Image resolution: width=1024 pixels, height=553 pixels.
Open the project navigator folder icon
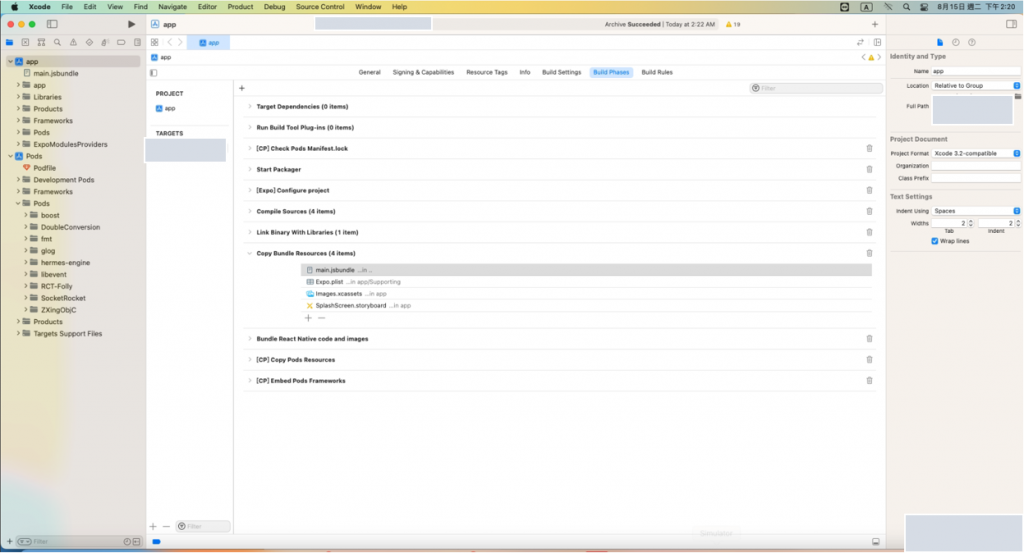click(x=9, y=42)
